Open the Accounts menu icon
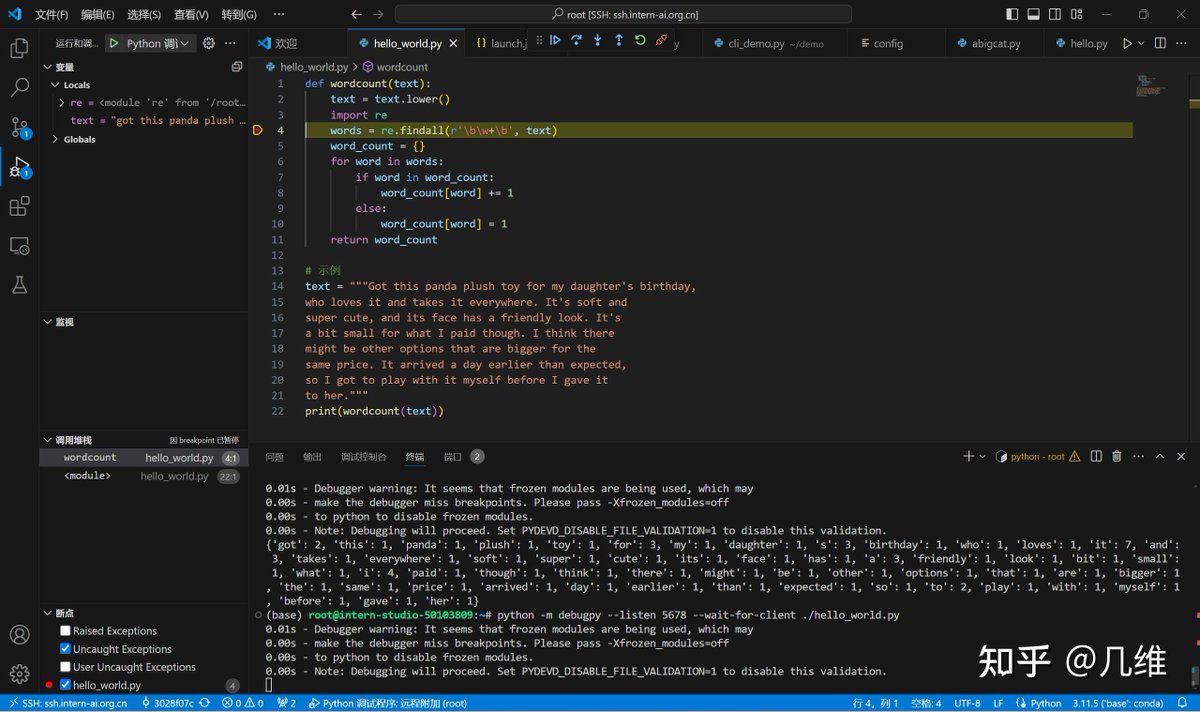The image size is (1200, 712). [x=19, y=635]
